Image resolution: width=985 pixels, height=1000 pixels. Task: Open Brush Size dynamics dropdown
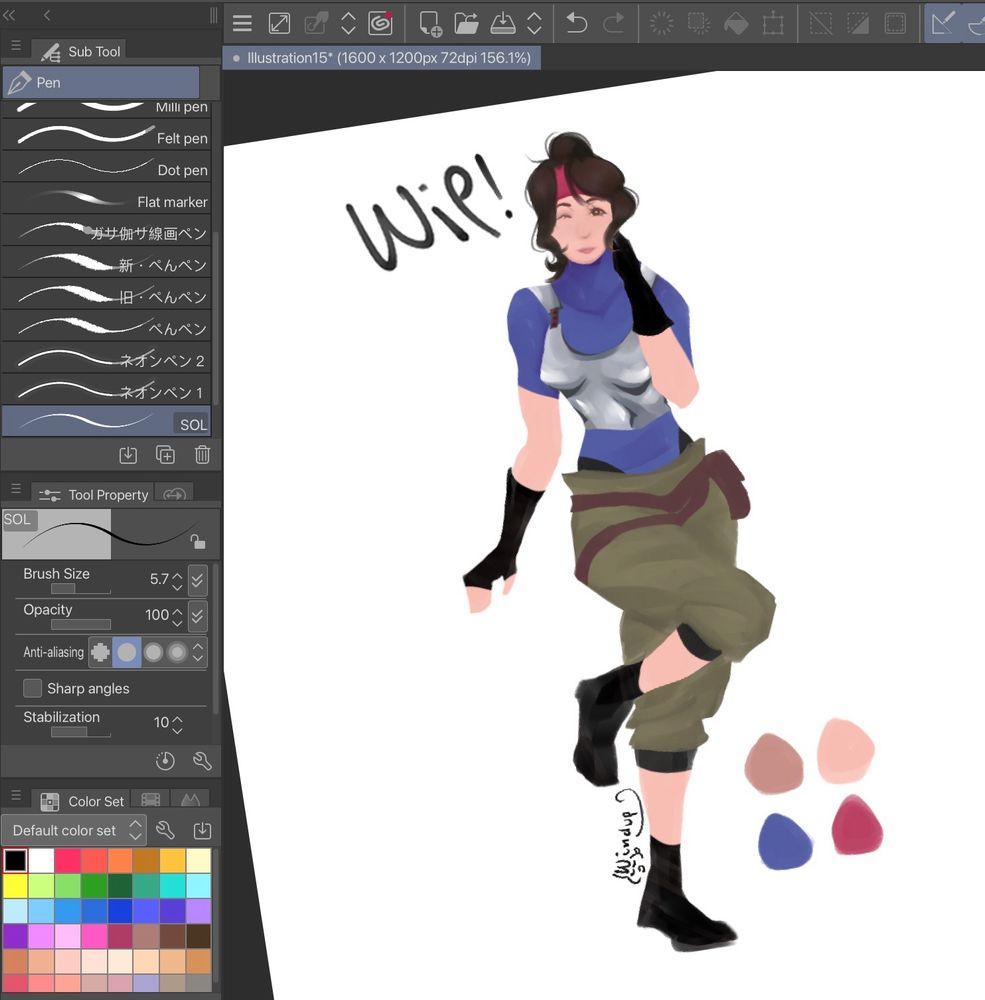pos(198,580)
